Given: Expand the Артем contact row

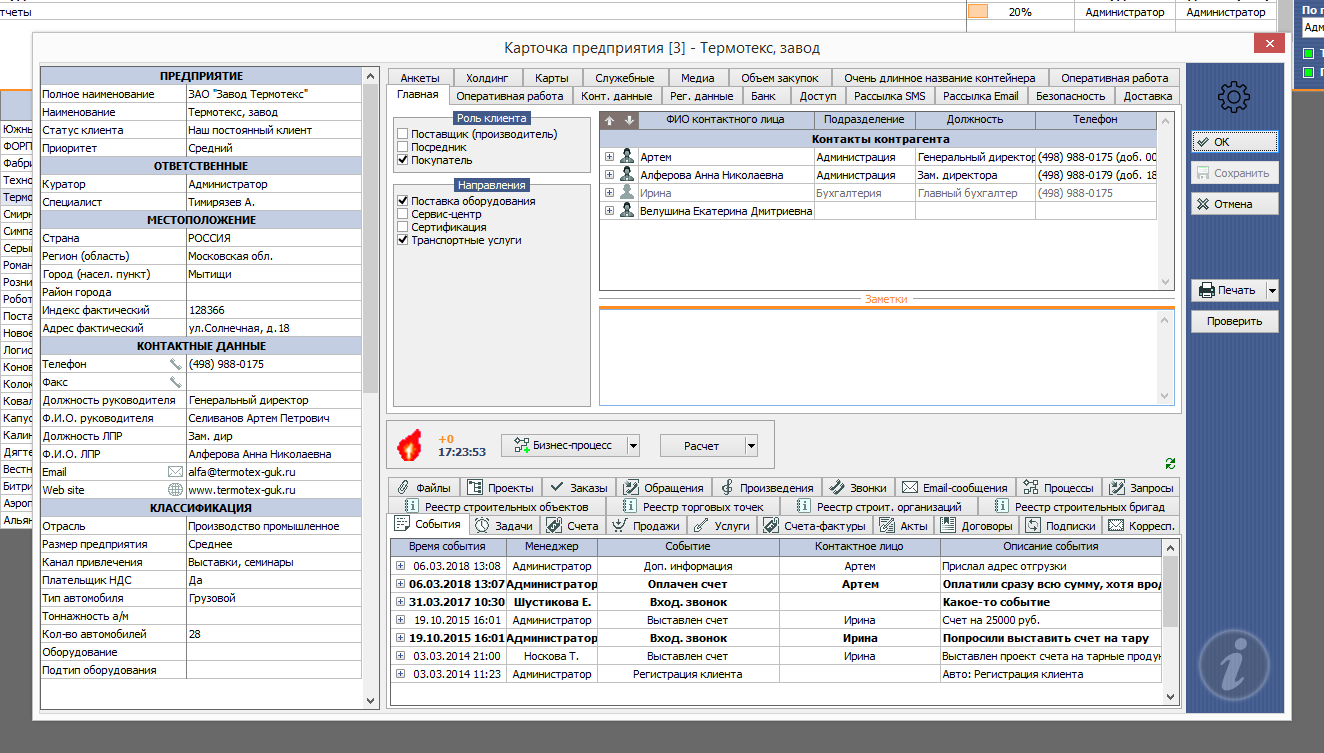Looking at the screenshot, I should click(x=609, y=157).
